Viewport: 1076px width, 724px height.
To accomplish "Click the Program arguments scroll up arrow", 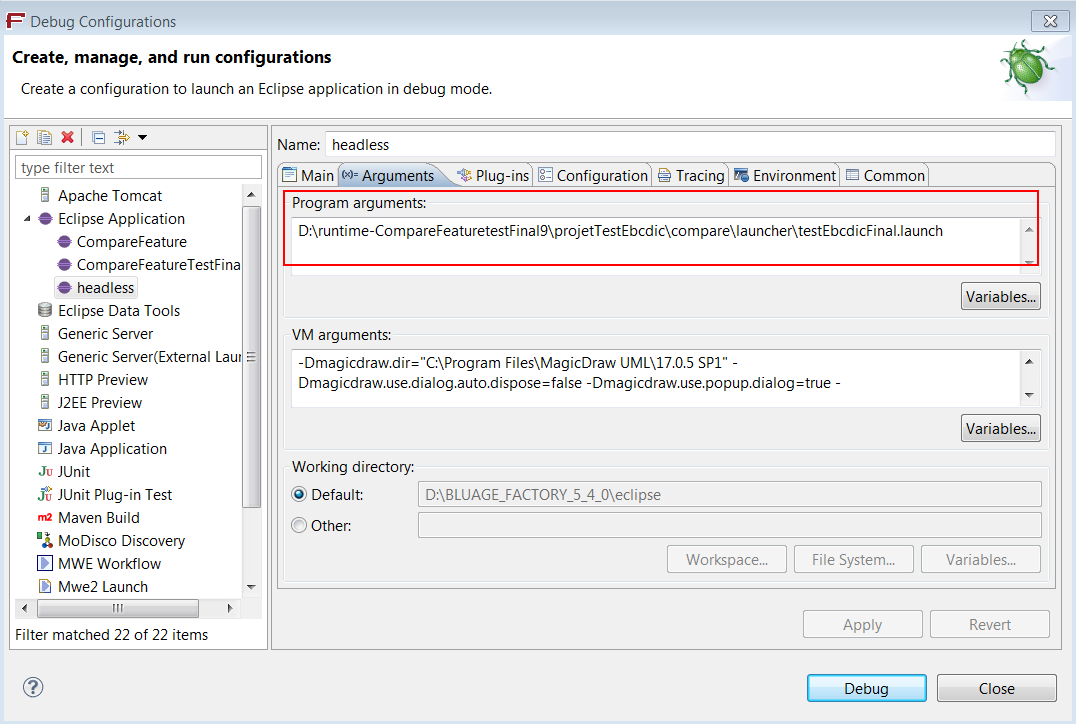I will [x=1029, y=230].
